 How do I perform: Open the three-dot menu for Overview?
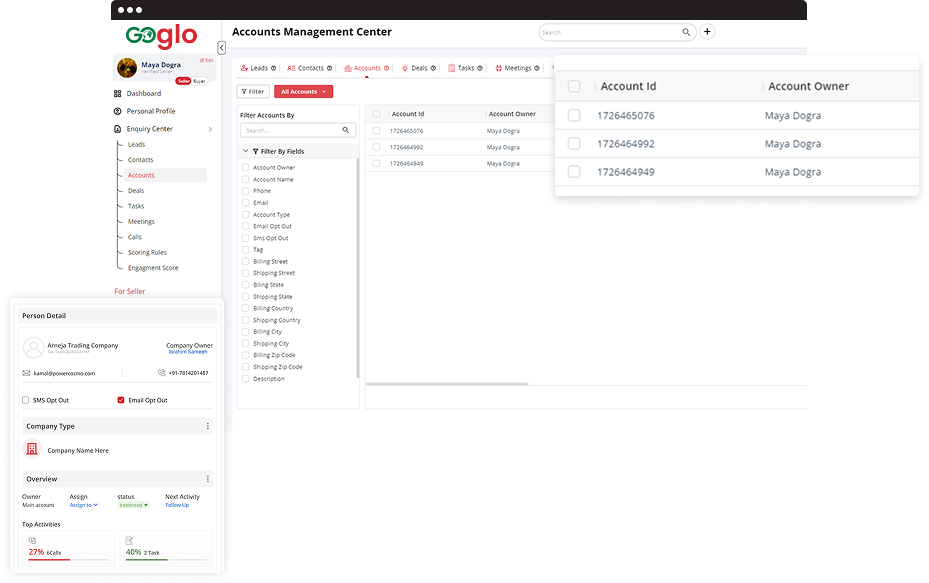point(208,479)
